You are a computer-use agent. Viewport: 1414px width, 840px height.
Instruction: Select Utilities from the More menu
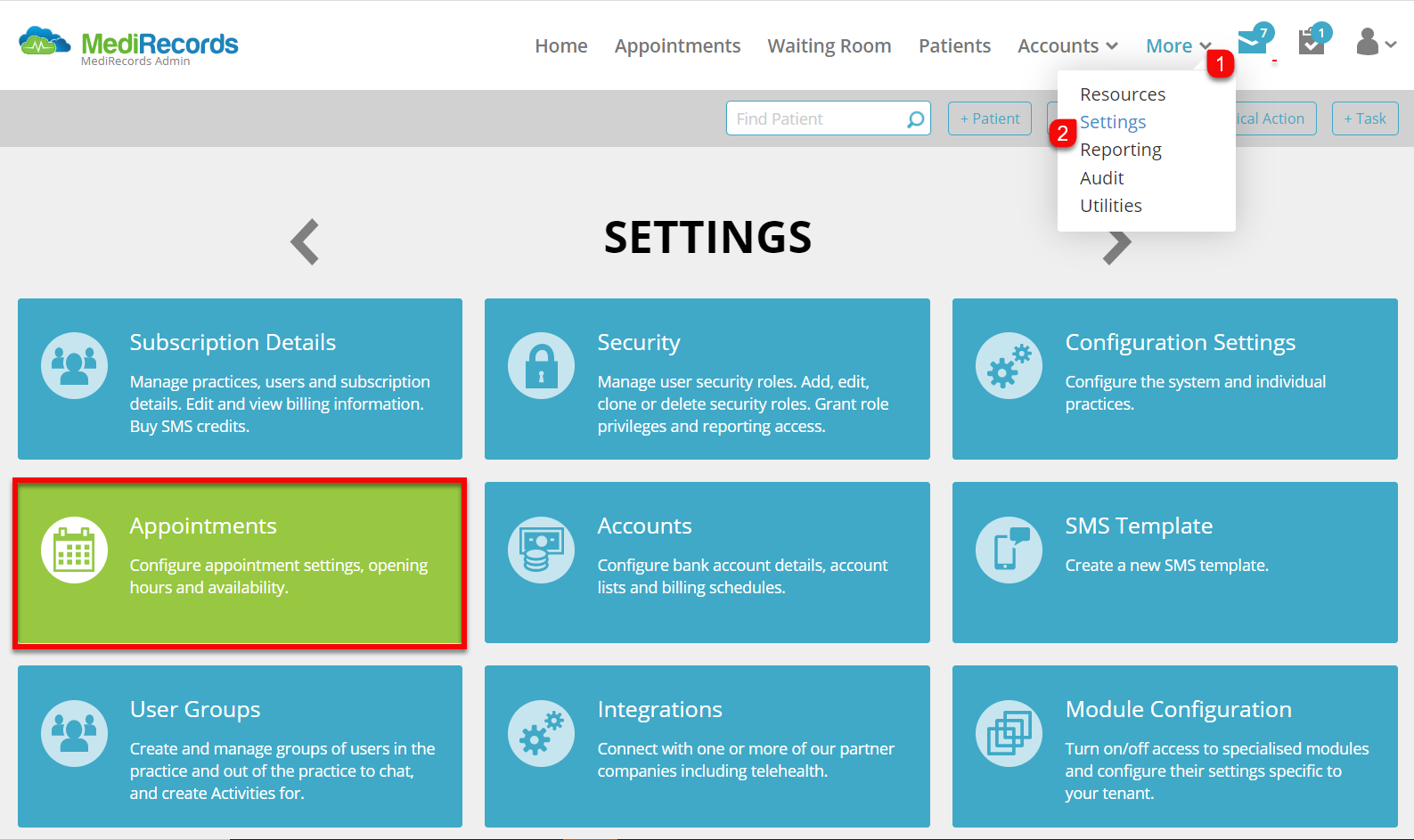pyautogui.click(x=1111, y=206)
